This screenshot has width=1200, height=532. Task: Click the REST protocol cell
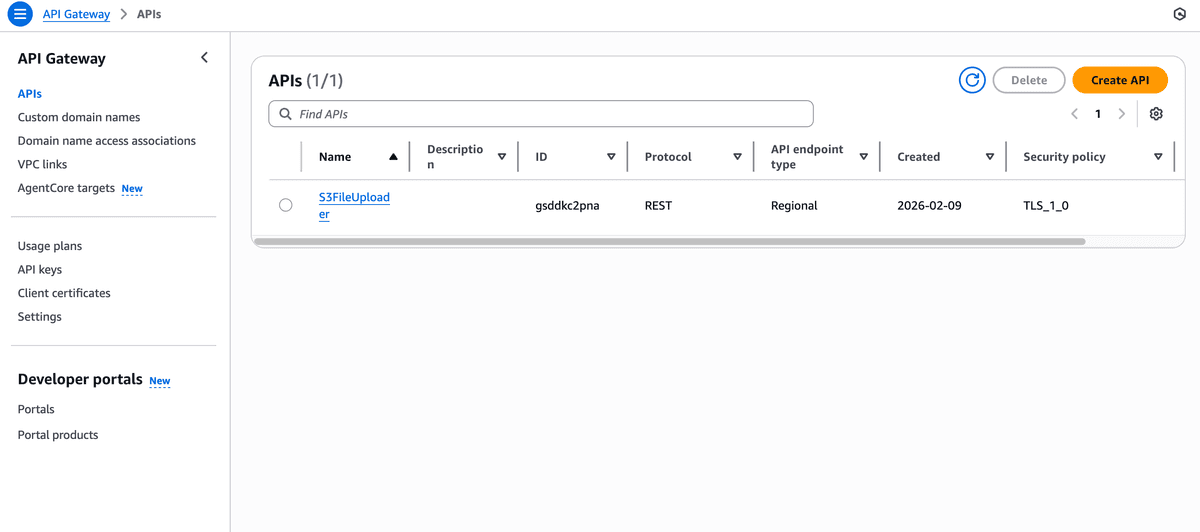click(x=658, y=205)
